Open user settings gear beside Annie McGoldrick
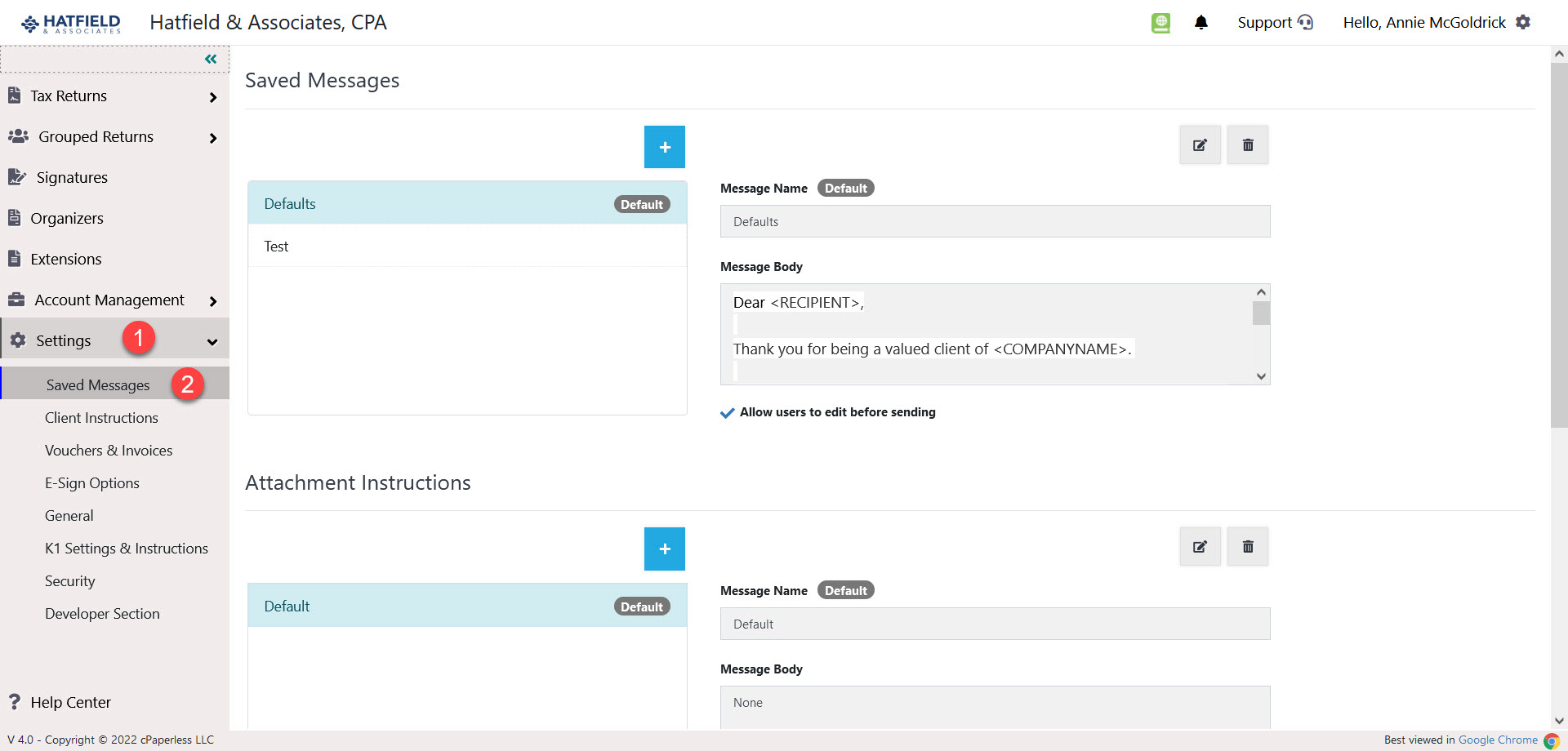 coord(1523,23)
